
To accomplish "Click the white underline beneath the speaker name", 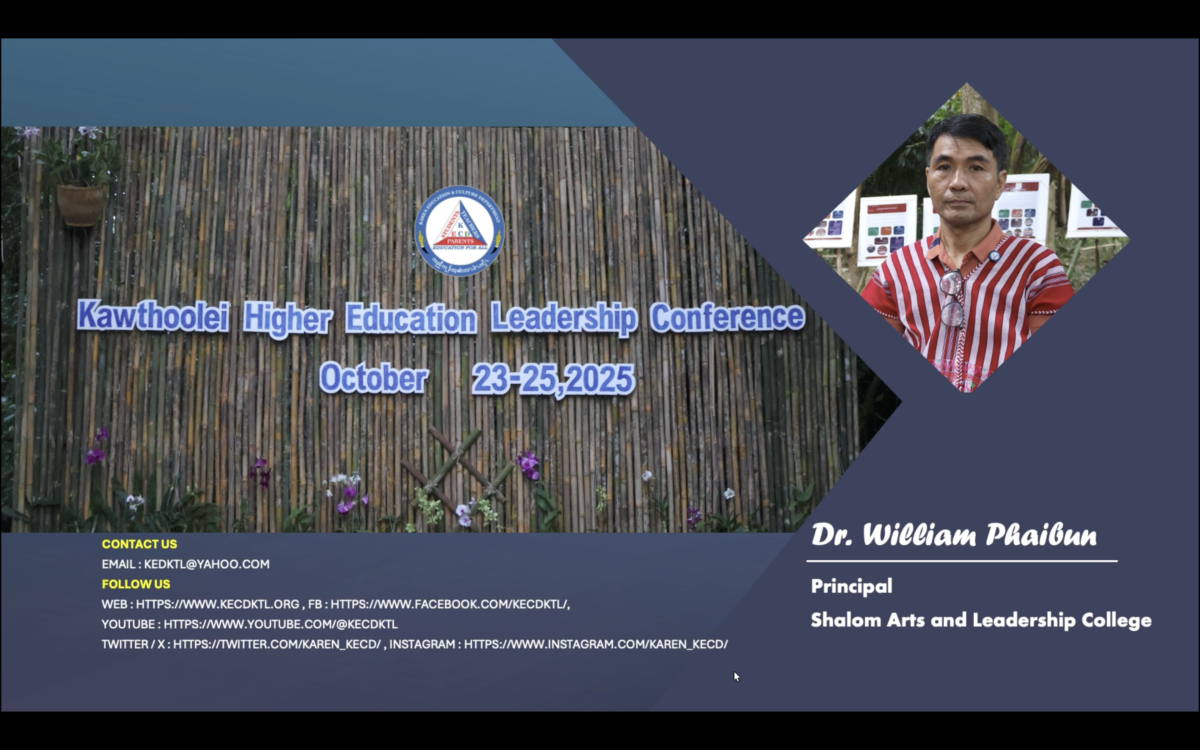I will pyautogui.click(x=962, y=561).
